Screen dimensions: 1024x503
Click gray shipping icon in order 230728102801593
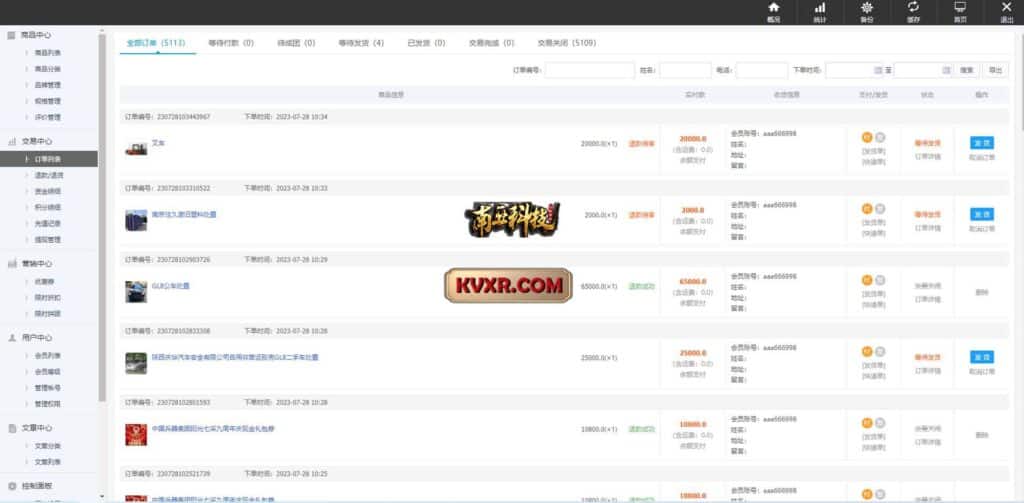pyautogui.click(x=880, y=423)
